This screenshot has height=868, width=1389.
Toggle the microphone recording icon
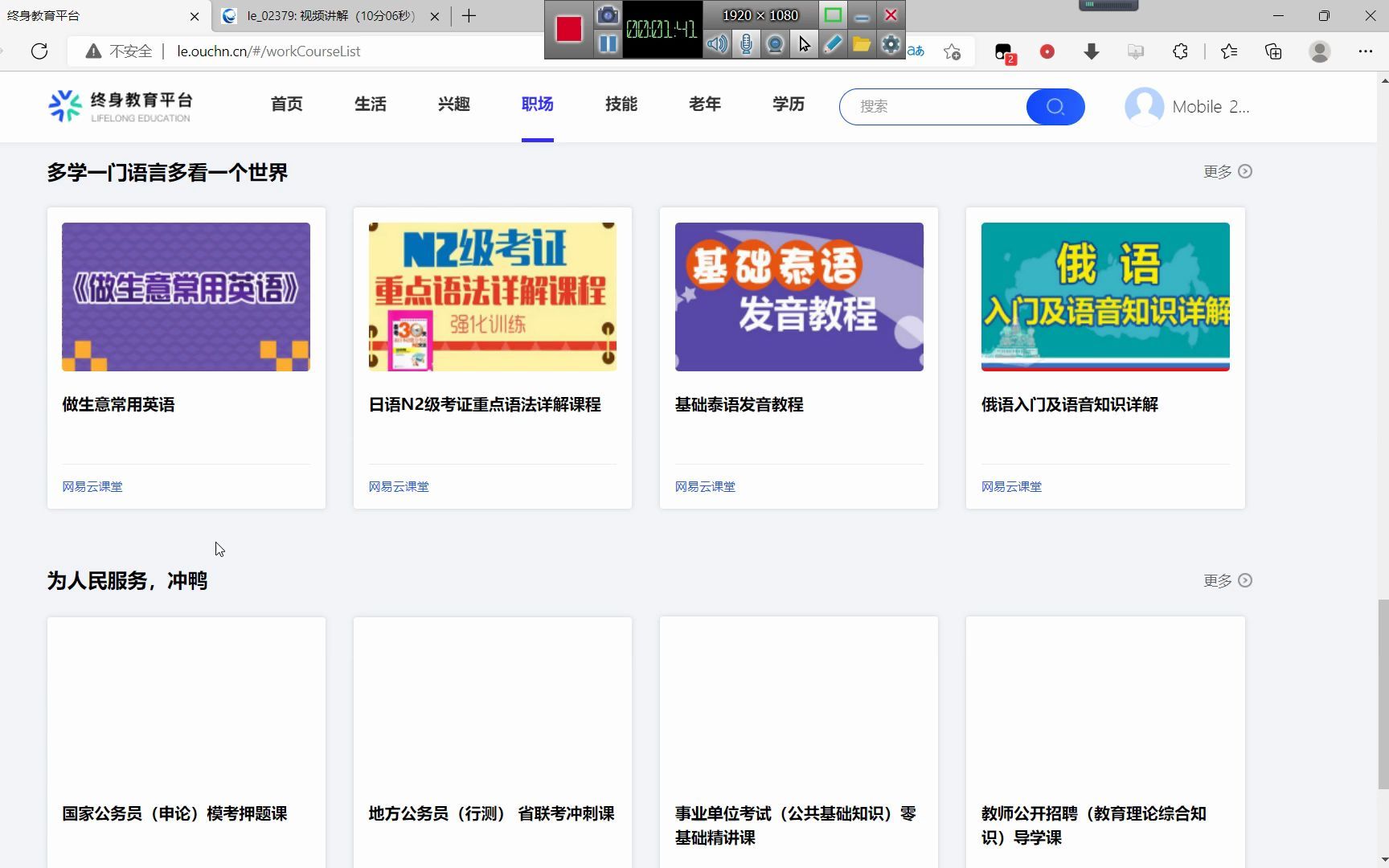pyautogui.click(x=746, y=44)
